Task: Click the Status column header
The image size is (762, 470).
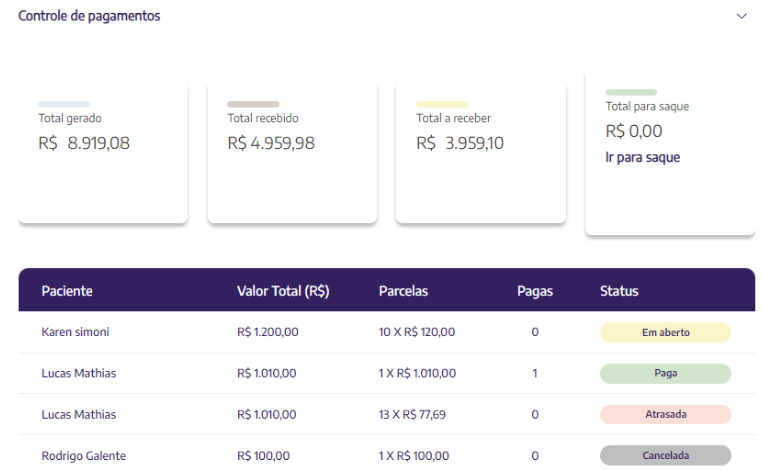Action: tap(619, 291)
